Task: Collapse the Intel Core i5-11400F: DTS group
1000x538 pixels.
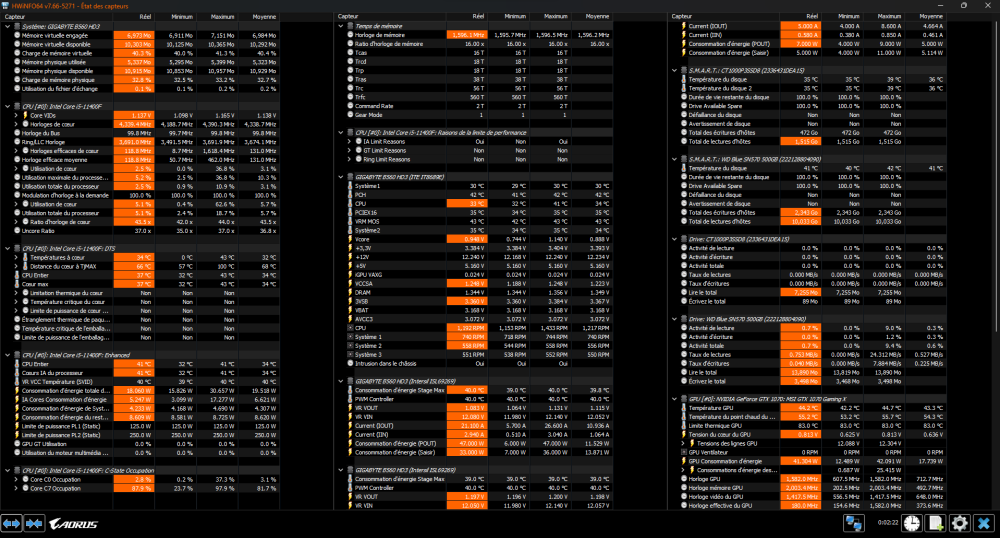Action: (x=8, y=249)
